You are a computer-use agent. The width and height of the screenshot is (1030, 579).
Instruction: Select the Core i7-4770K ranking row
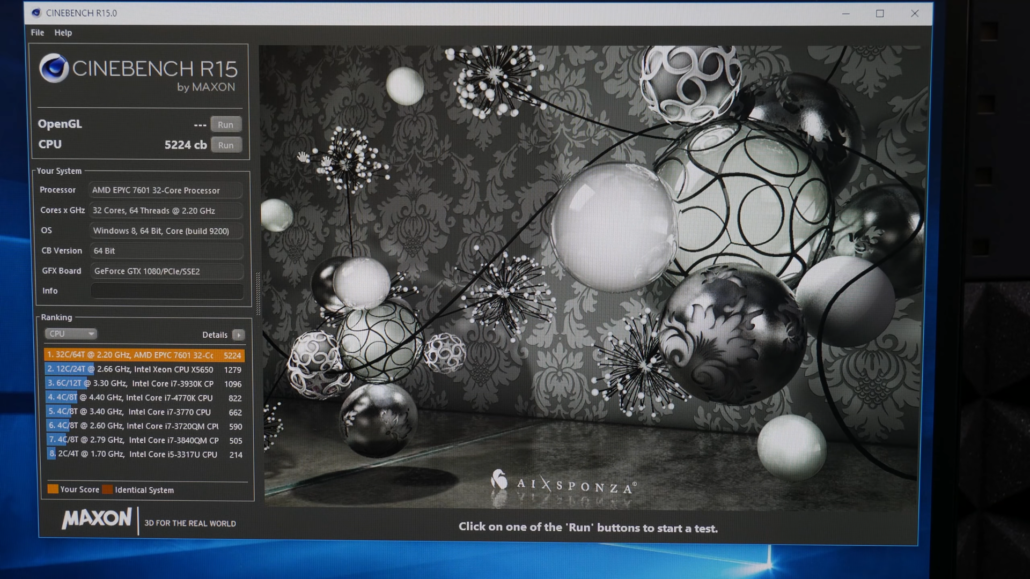(x=144, y=398)
